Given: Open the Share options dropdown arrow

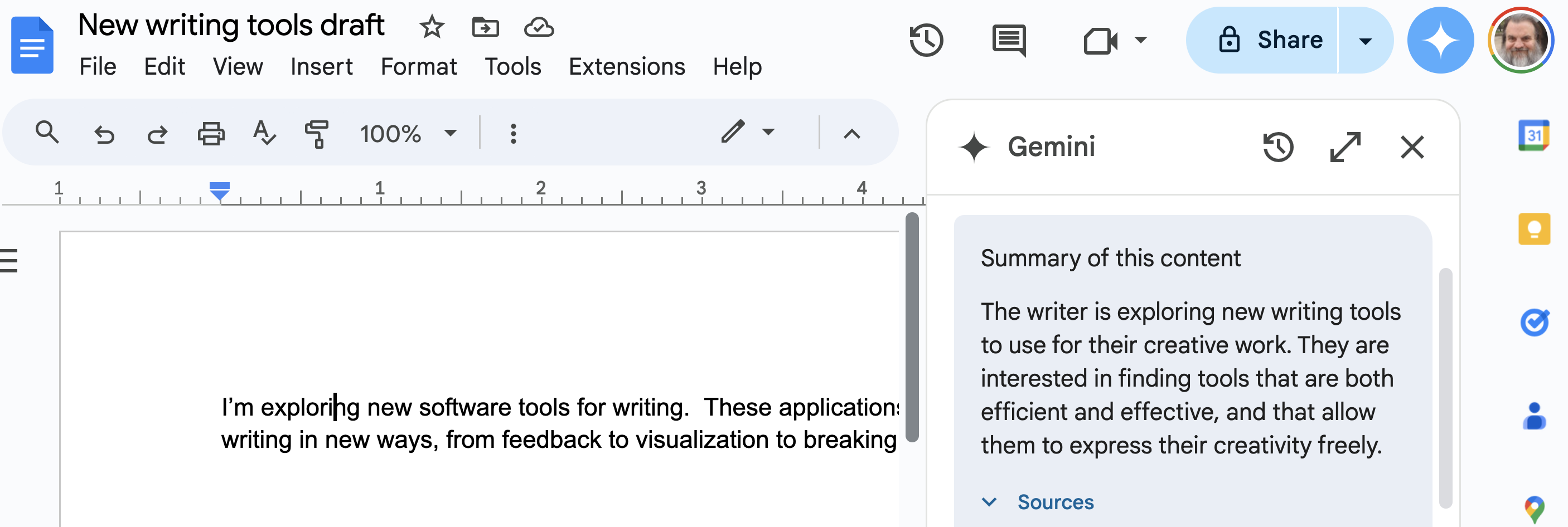Looking at the screenshot, I should point(1365,41).
